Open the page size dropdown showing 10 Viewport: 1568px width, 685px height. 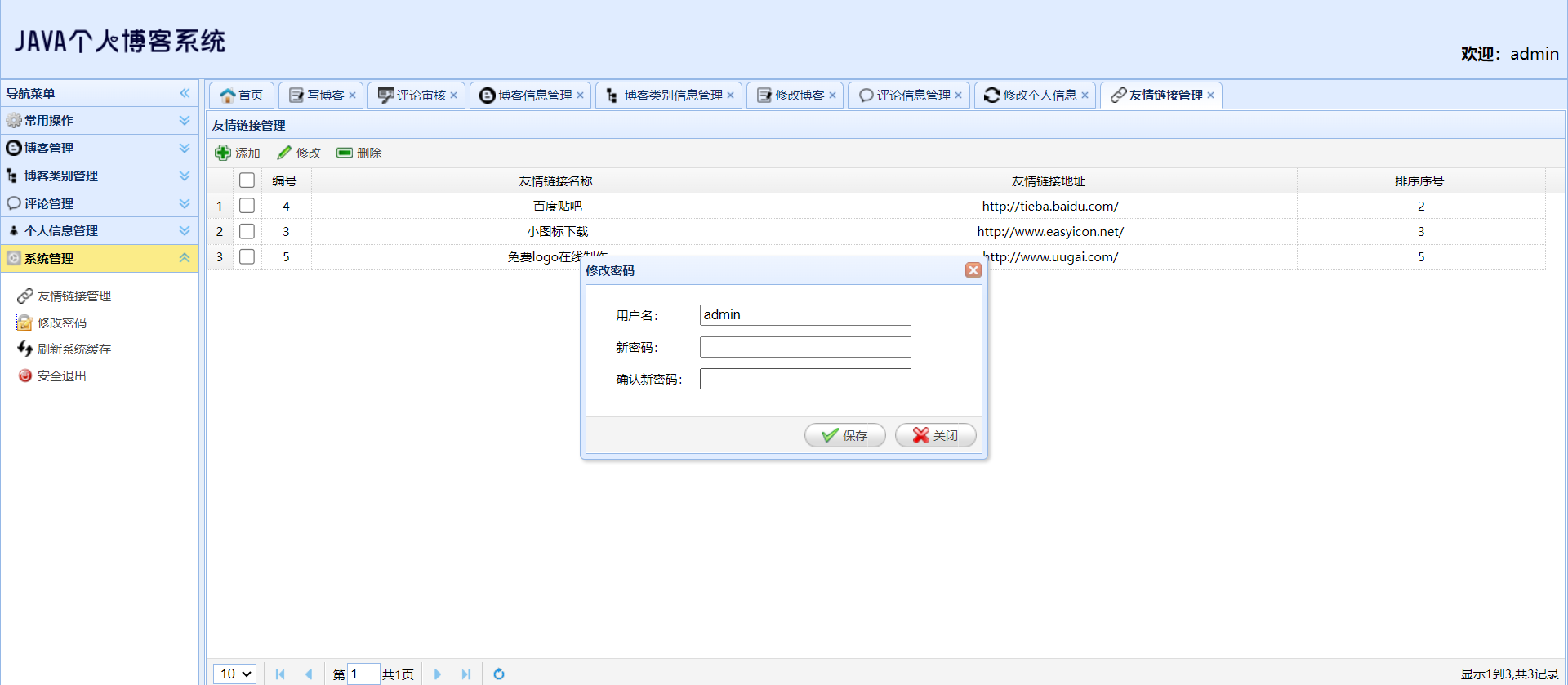click(x=235, y=674)
